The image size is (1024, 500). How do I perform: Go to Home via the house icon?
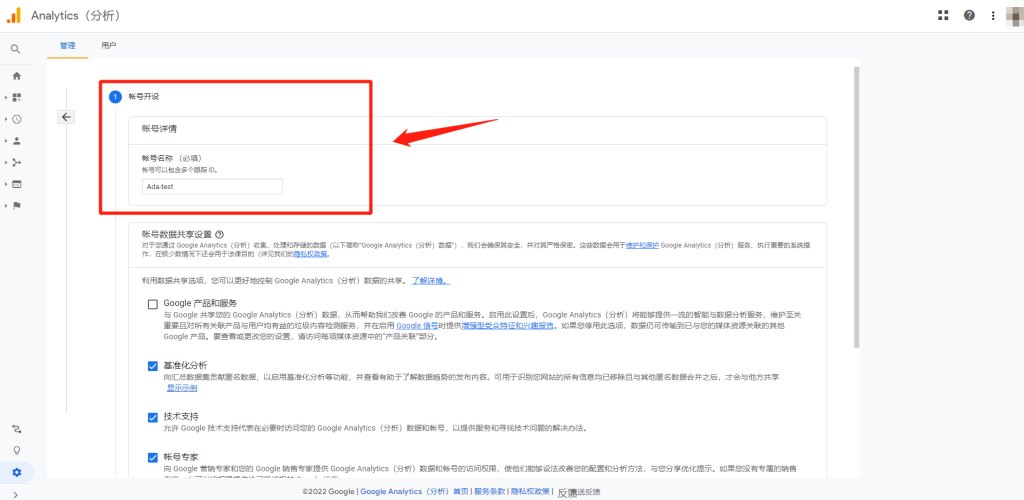tap(17, 76)
